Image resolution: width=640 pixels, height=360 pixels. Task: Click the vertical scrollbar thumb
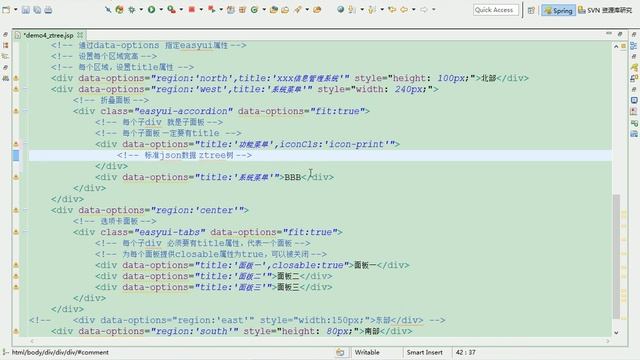(x=616, y=256)
